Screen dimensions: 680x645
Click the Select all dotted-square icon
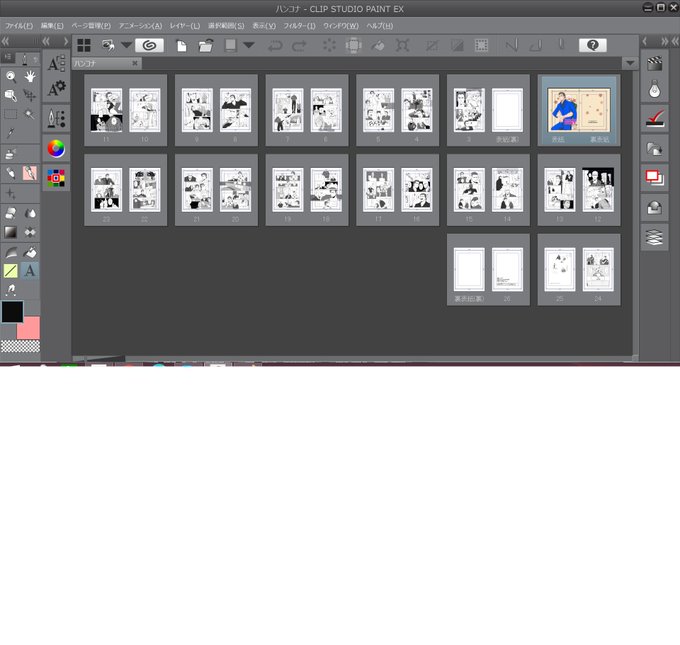(481, 46)
